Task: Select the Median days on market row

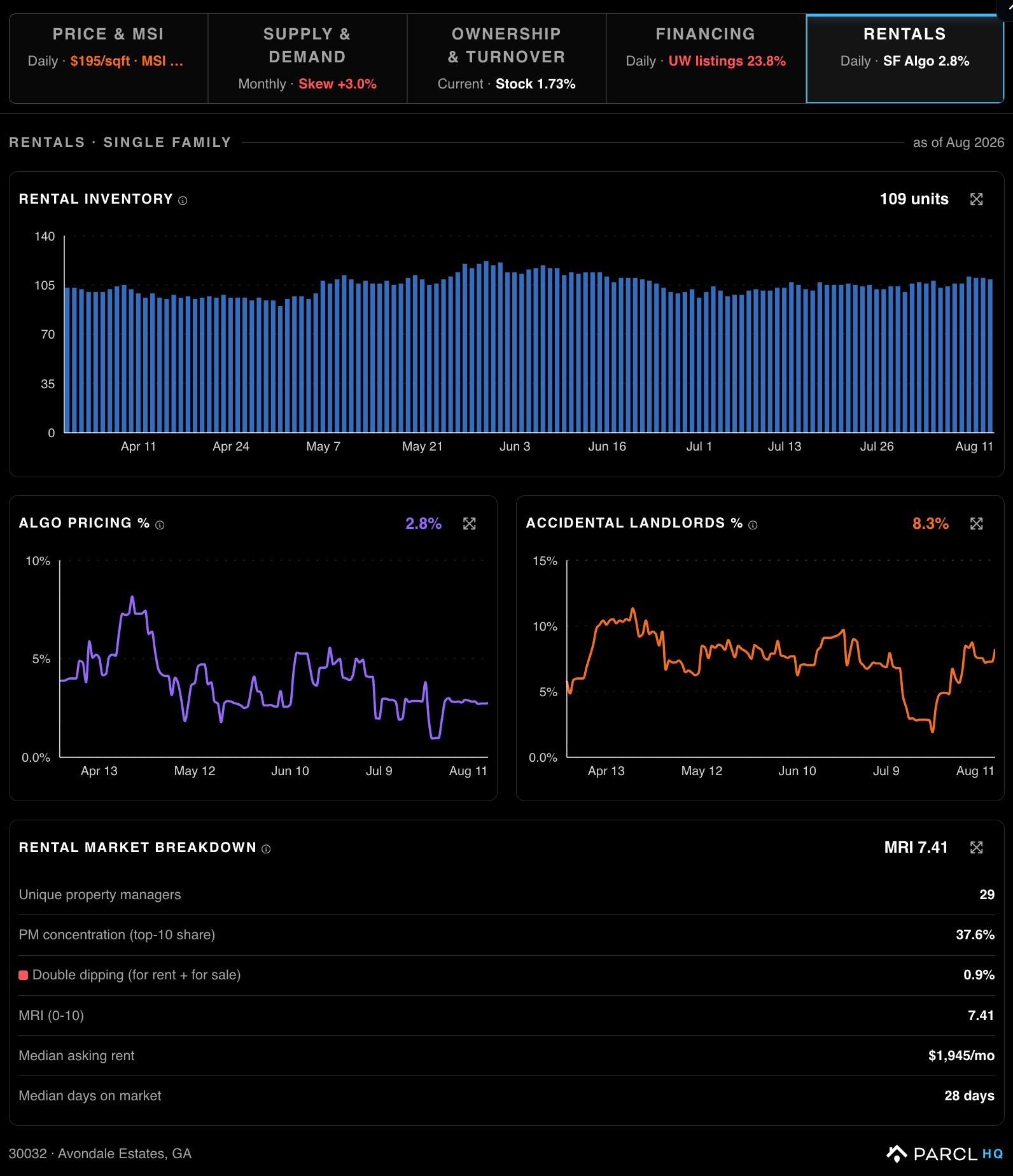Action: tap(506, 1096)
